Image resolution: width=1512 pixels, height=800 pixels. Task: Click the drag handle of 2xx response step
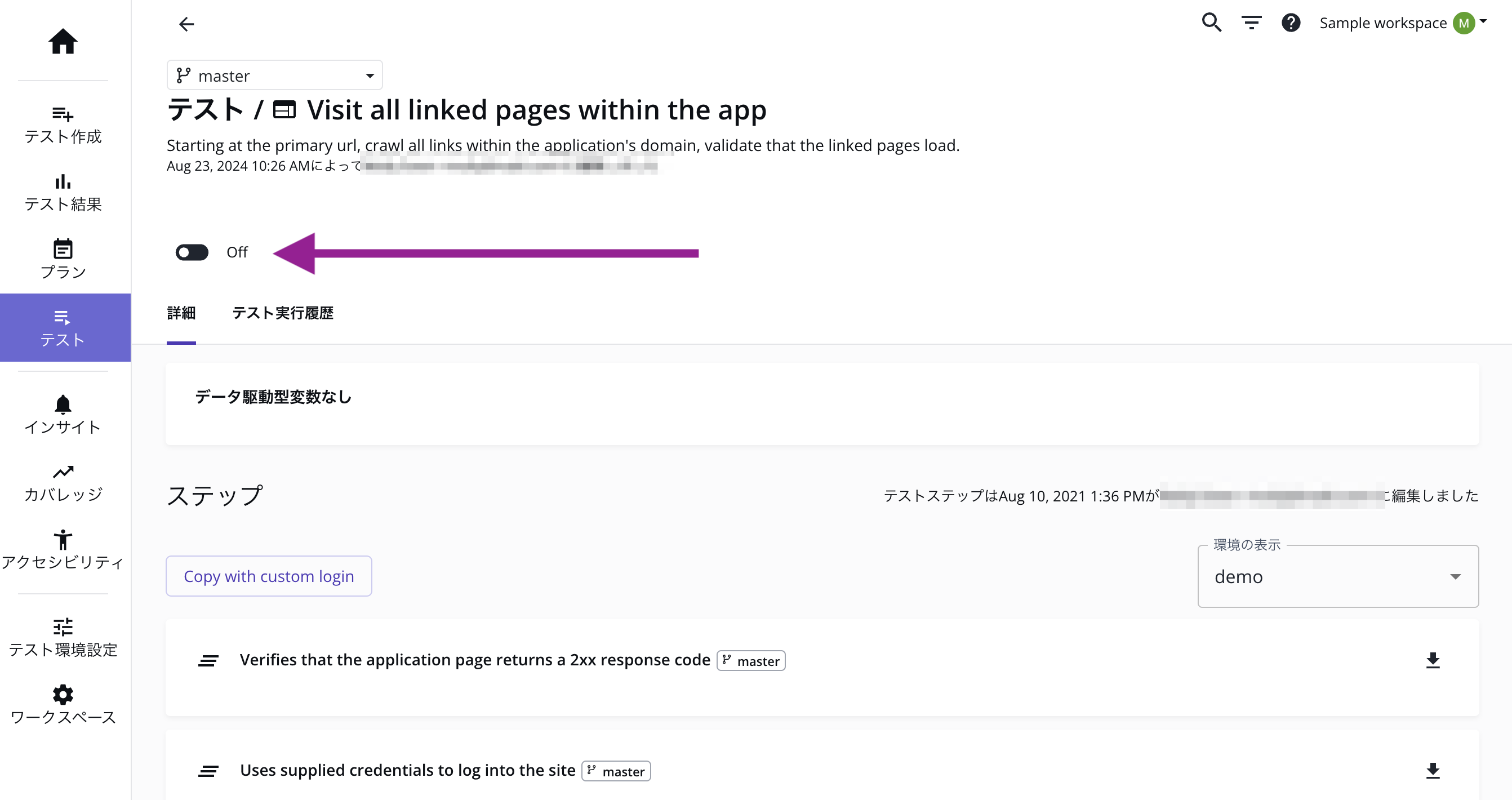click(208, 661)
